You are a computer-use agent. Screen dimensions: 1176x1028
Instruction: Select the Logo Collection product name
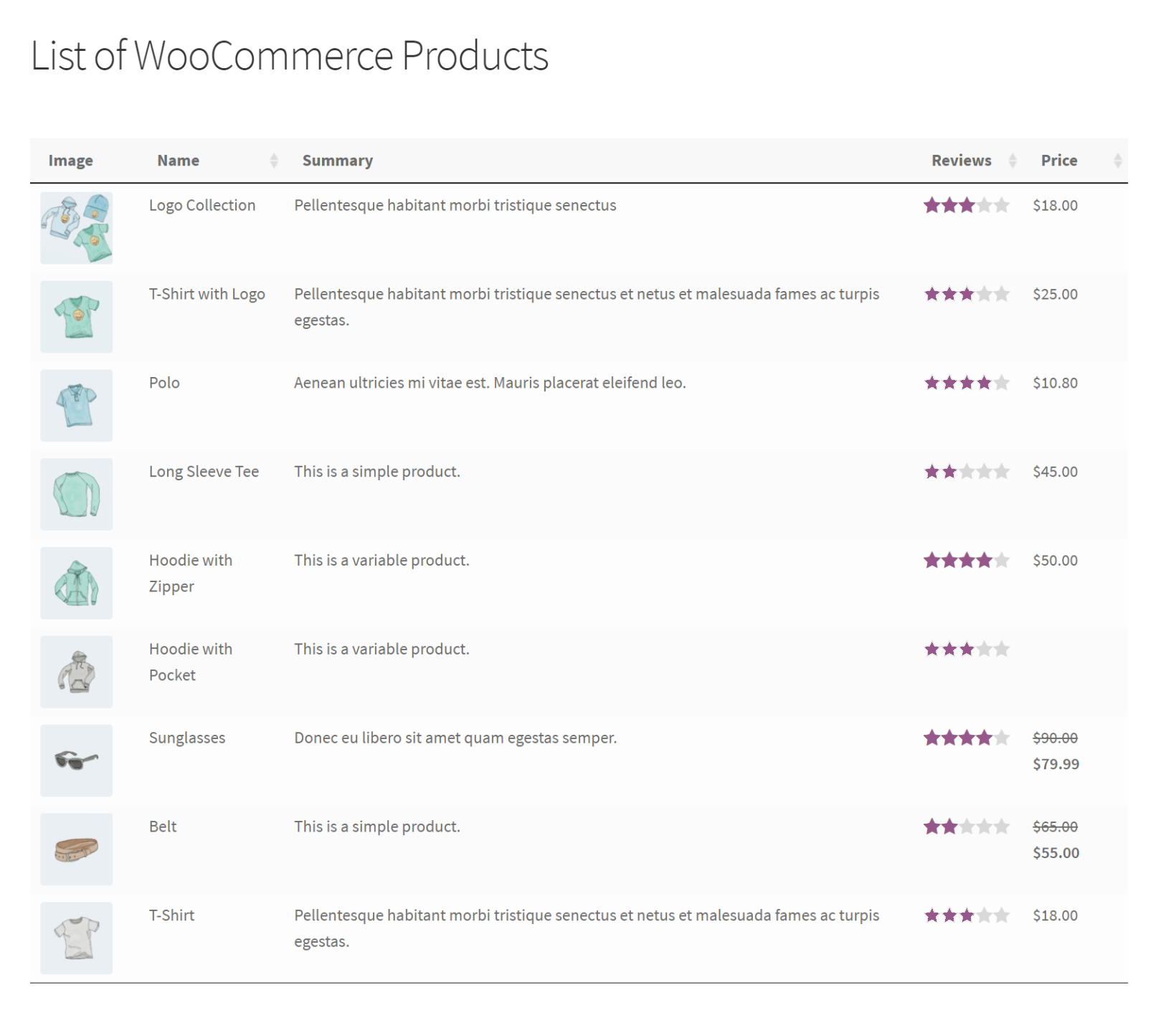pyautogui.click(x=202, y=205)
